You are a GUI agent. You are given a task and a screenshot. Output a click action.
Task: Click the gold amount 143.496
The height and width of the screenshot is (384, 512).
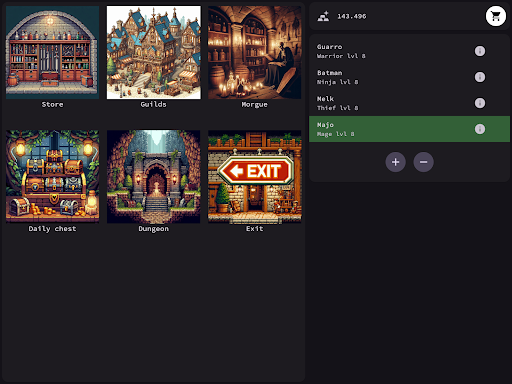pyautogui.click(x=352, y=16)
